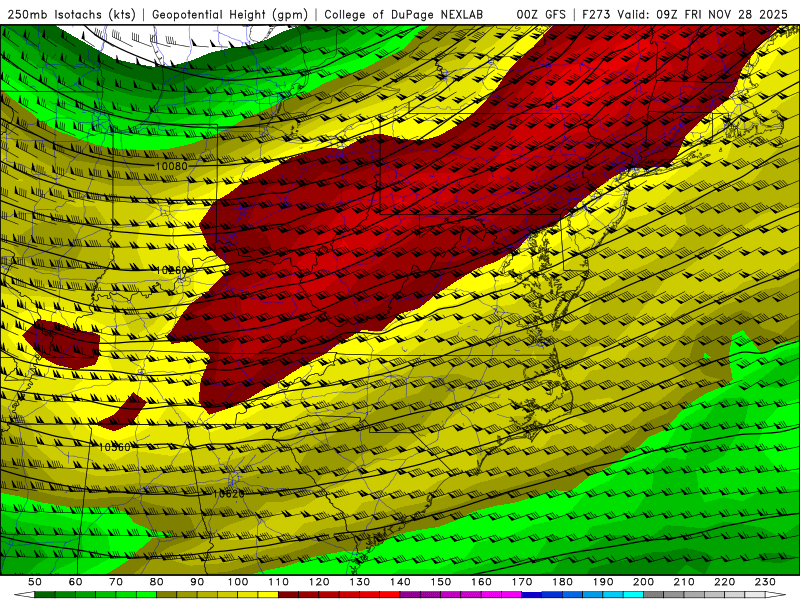Click the 10620 height contour label

228,494
